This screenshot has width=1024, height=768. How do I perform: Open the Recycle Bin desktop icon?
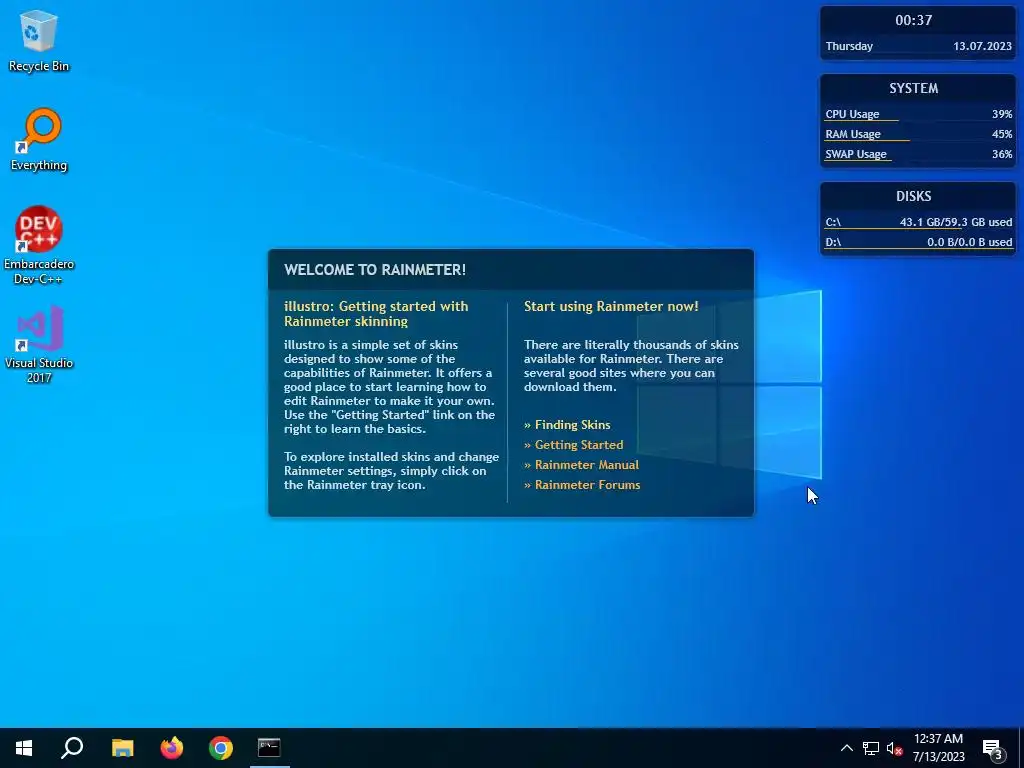(x=39, y=40)
